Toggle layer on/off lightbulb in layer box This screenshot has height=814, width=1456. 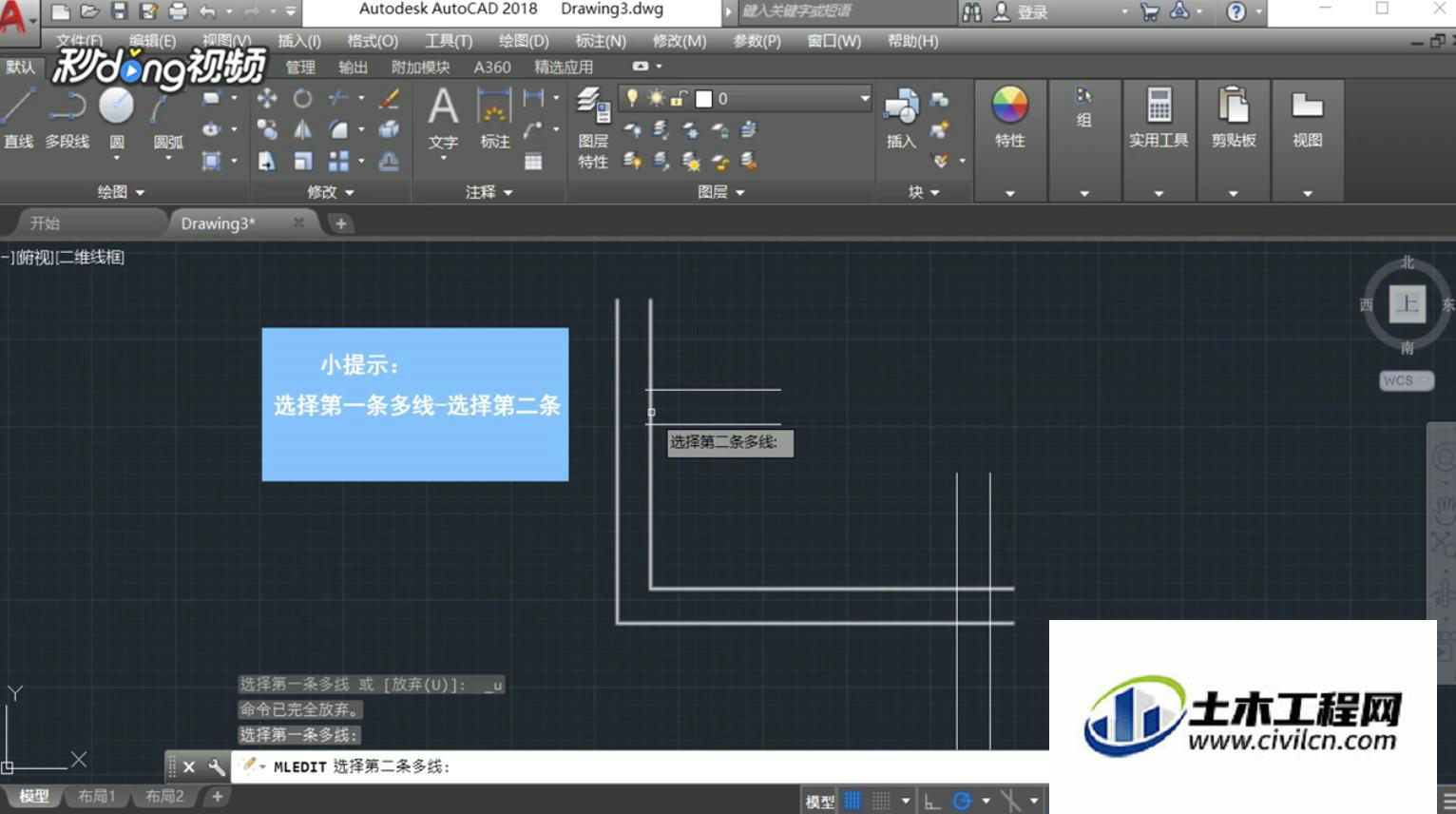632,98
